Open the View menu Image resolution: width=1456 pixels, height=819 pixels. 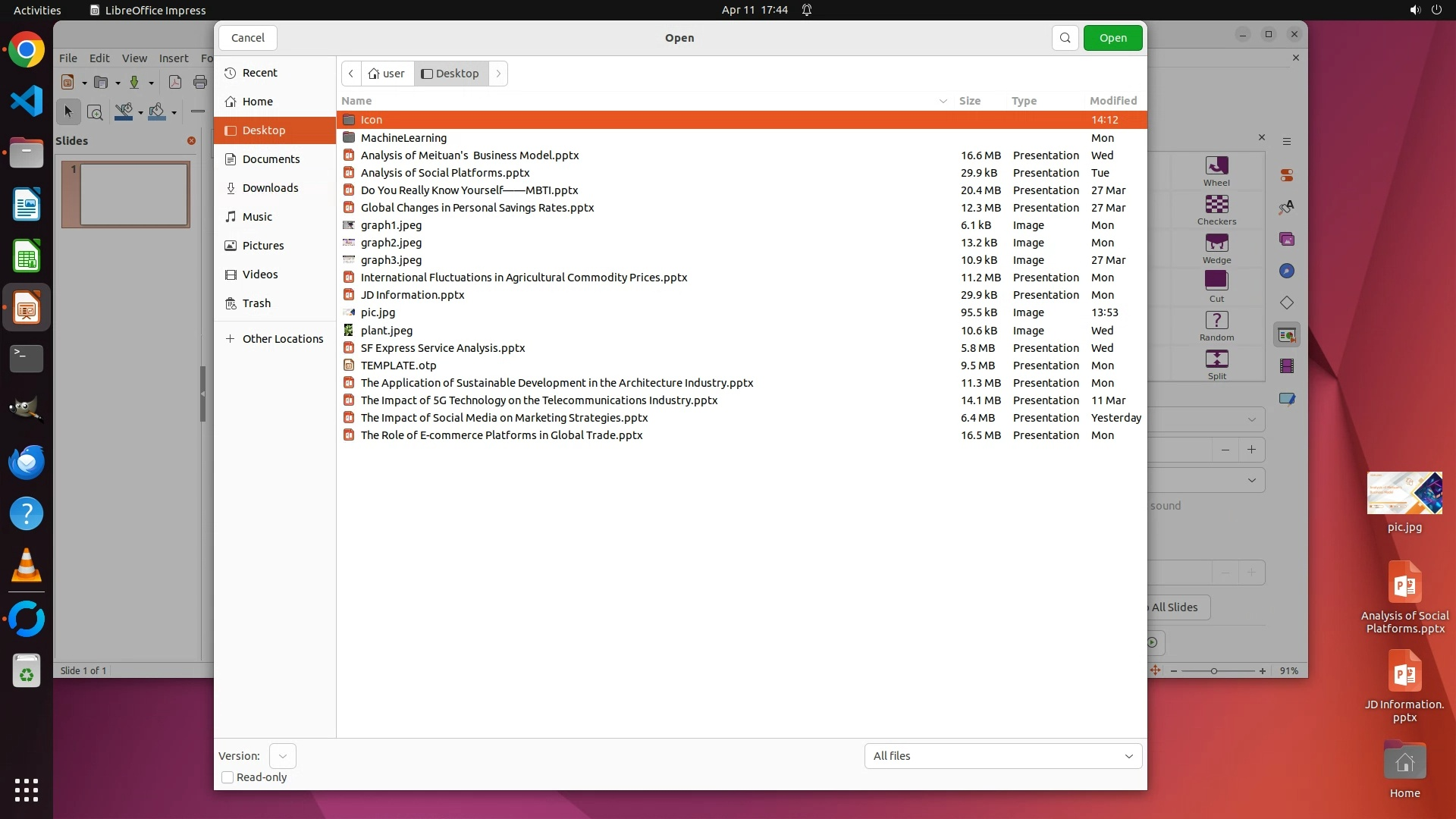[x=134, y=58]
